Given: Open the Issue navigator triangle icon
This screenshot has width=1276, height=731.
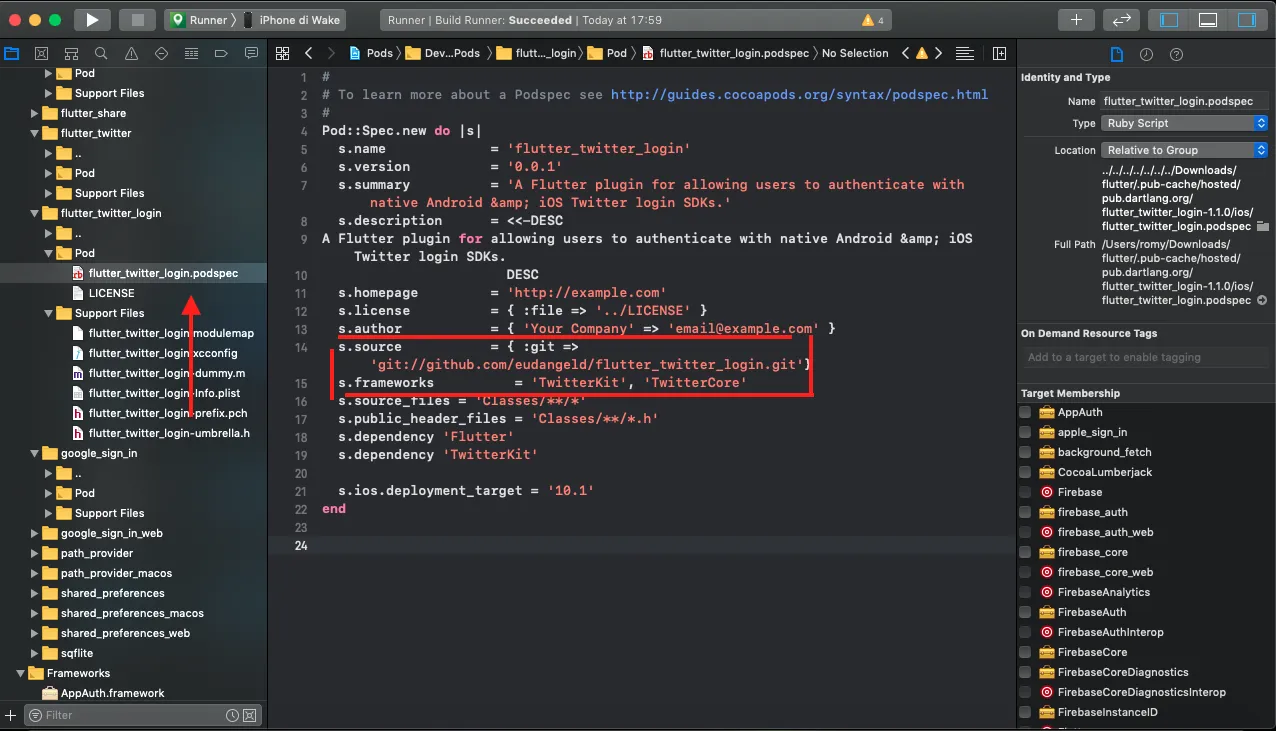Looking at the screenshot, I should pyautogui.click(x=132, y=53).
